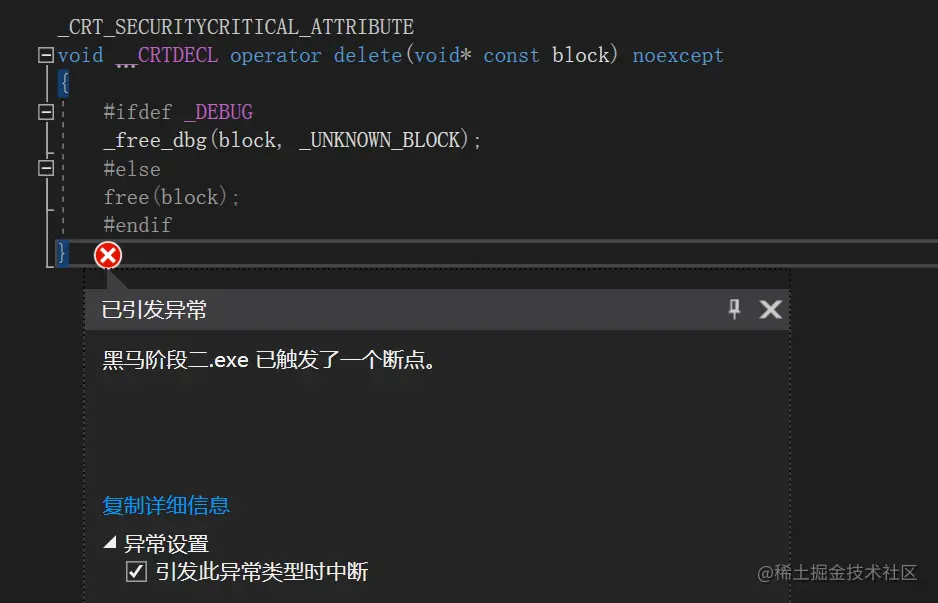Click the purple _DEBUG macro
Image resolution: width=938 pixels, height=603 pixels.
click(x=218, y=112)
